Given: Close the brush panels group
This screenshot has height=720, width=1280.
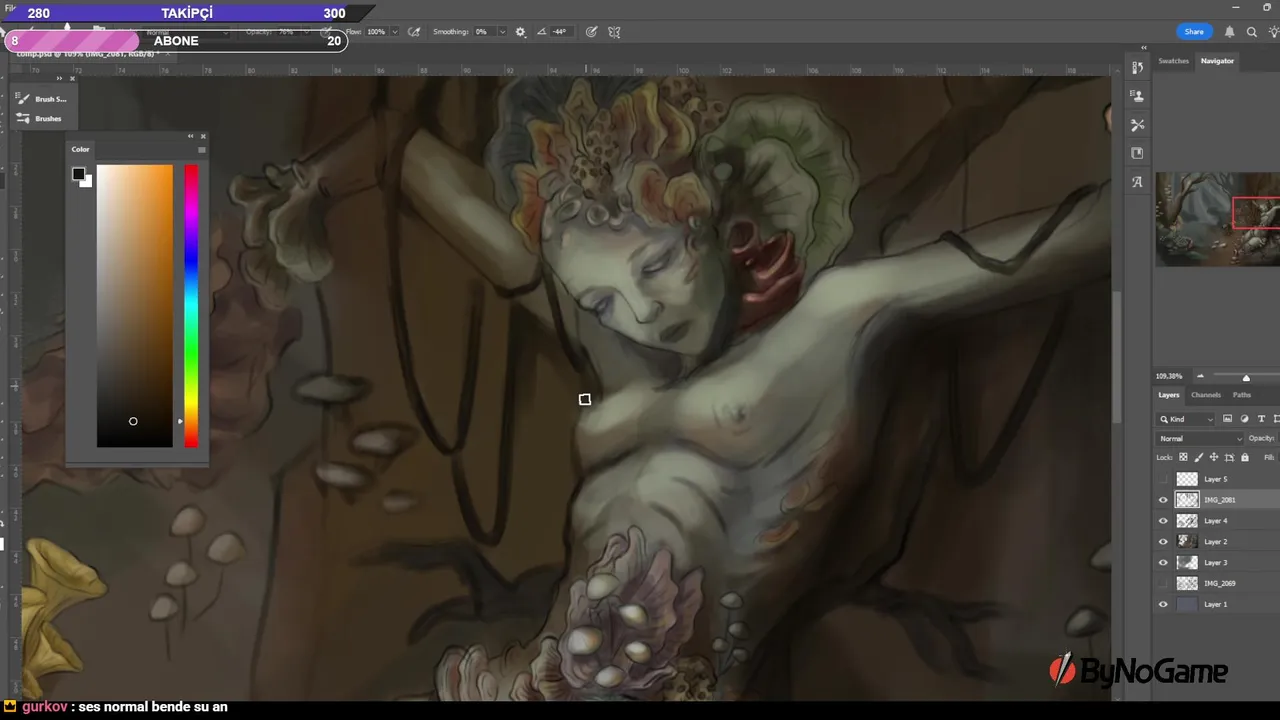Looking at the screenshot, I should point(72,78).
